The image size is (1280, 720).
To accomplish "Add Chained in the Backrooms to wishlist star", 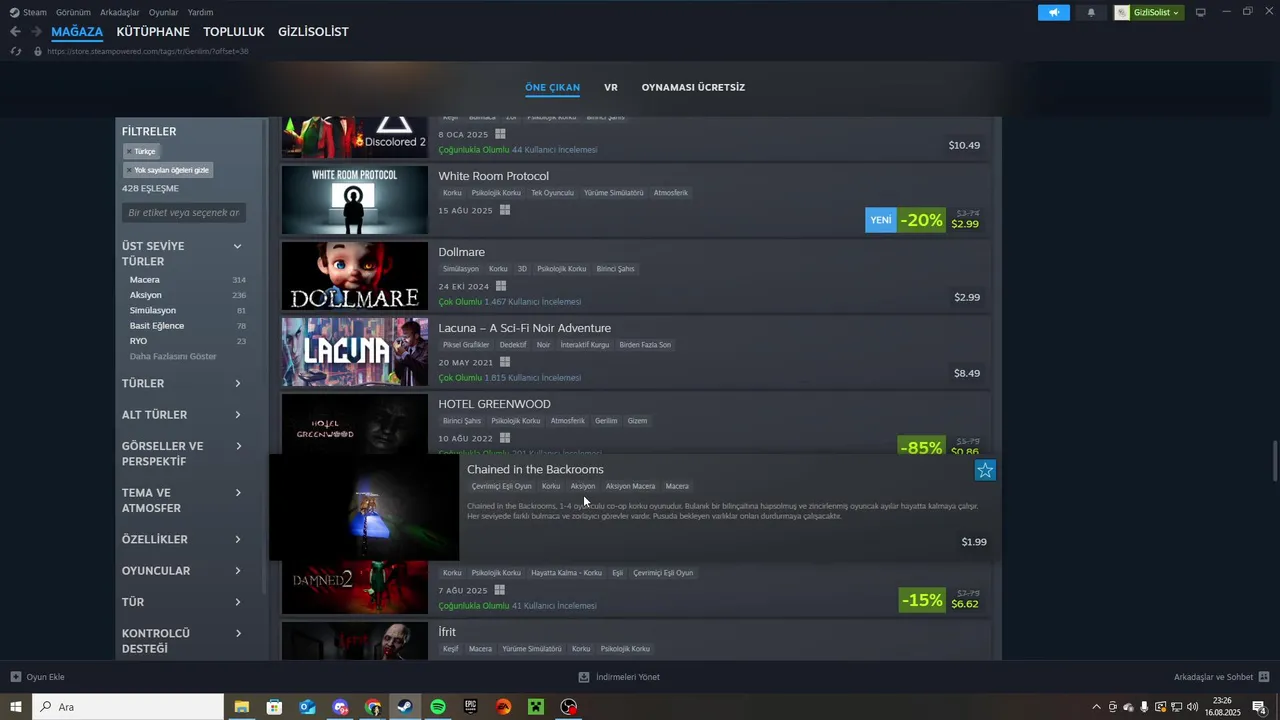I will 985,470.
